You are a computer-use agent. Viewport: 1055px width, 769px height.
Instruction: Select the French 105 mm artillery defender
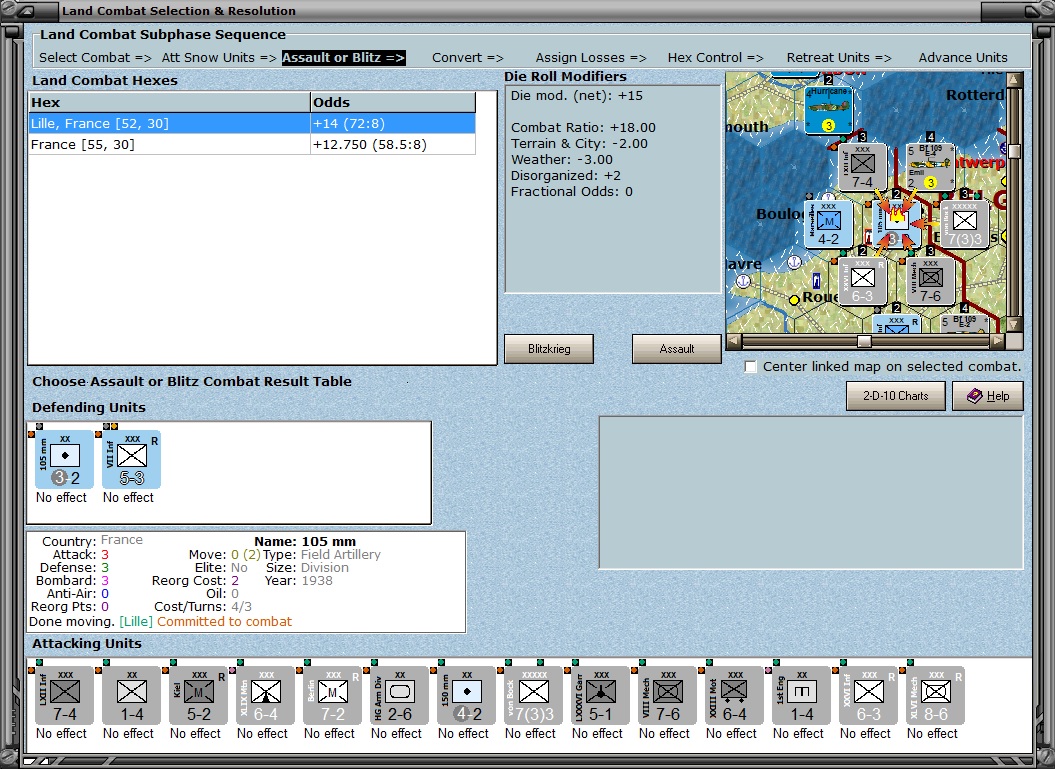pos(64,460)
